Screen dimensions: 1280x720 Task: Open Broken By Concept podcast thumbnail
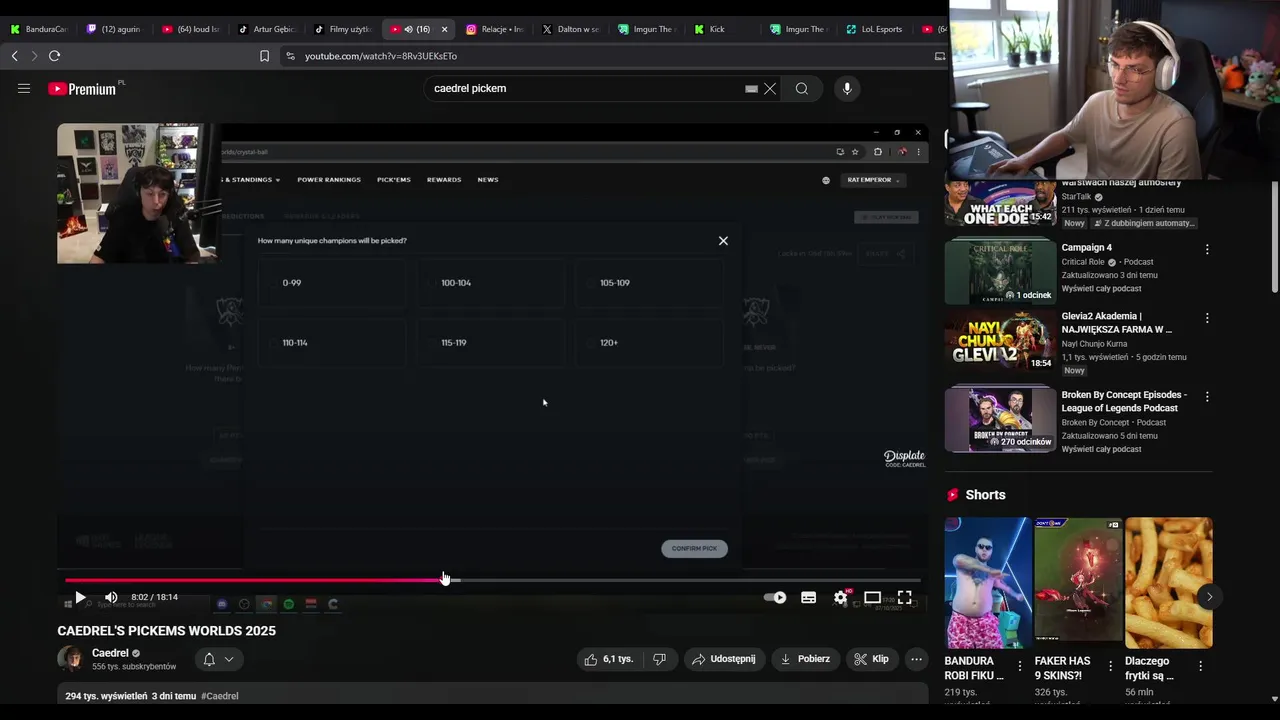1000,419
